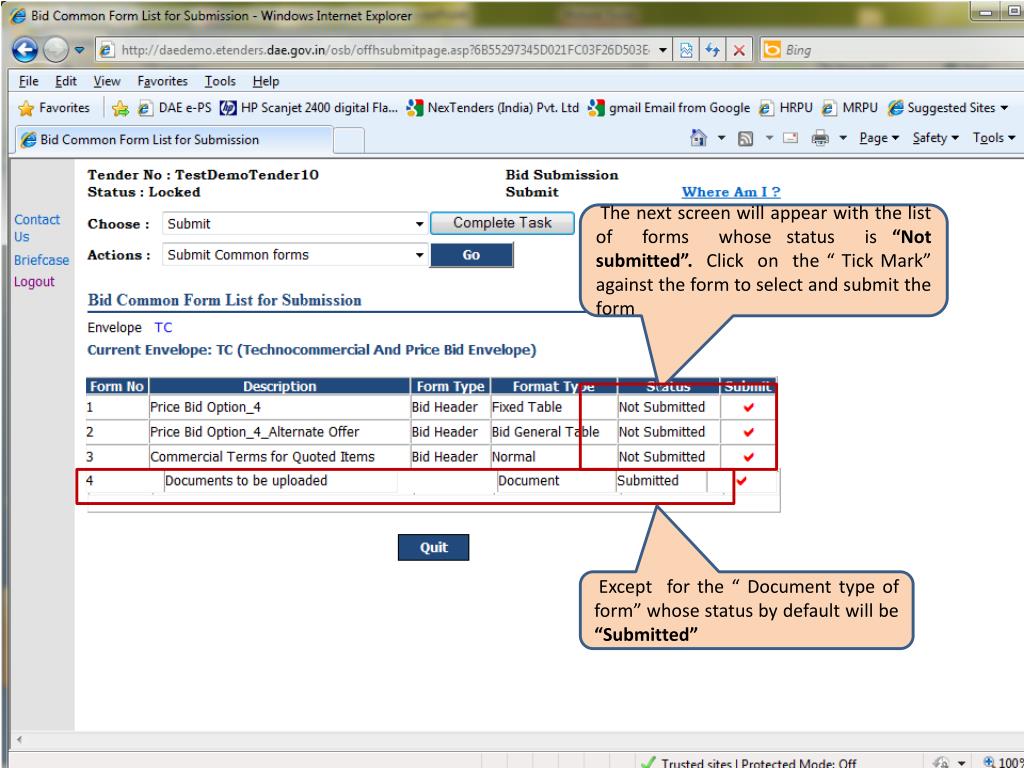Open the Safety command bar menu
1024x768 pixels.
click(935, 138)
